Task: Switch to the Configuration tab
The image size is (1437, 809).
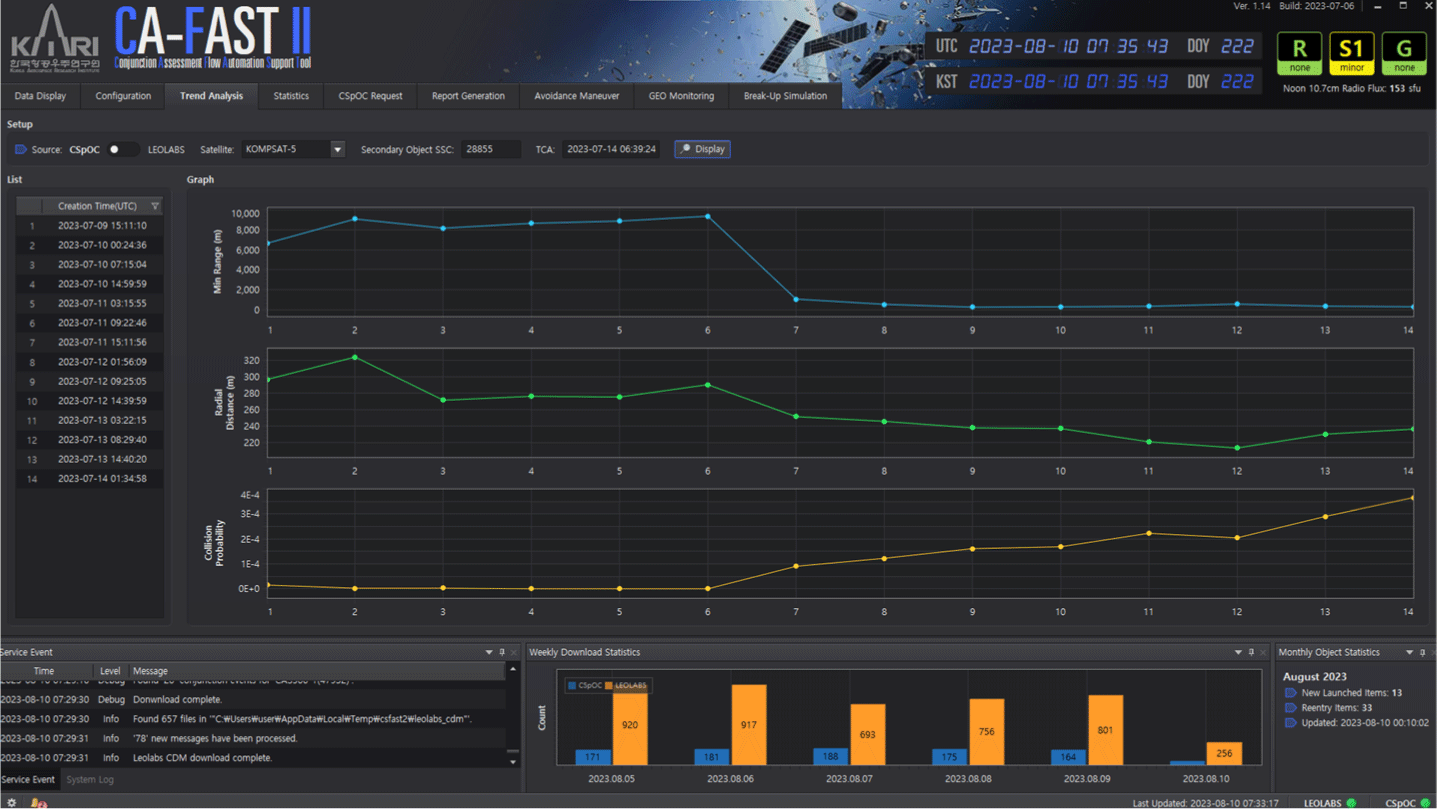Action: (x=123, y=96)
